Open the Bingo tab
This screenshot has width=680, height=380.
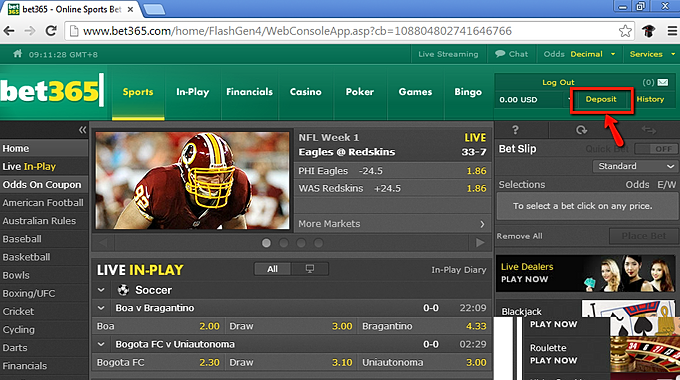pyautogui.click(x=468, y=92)
